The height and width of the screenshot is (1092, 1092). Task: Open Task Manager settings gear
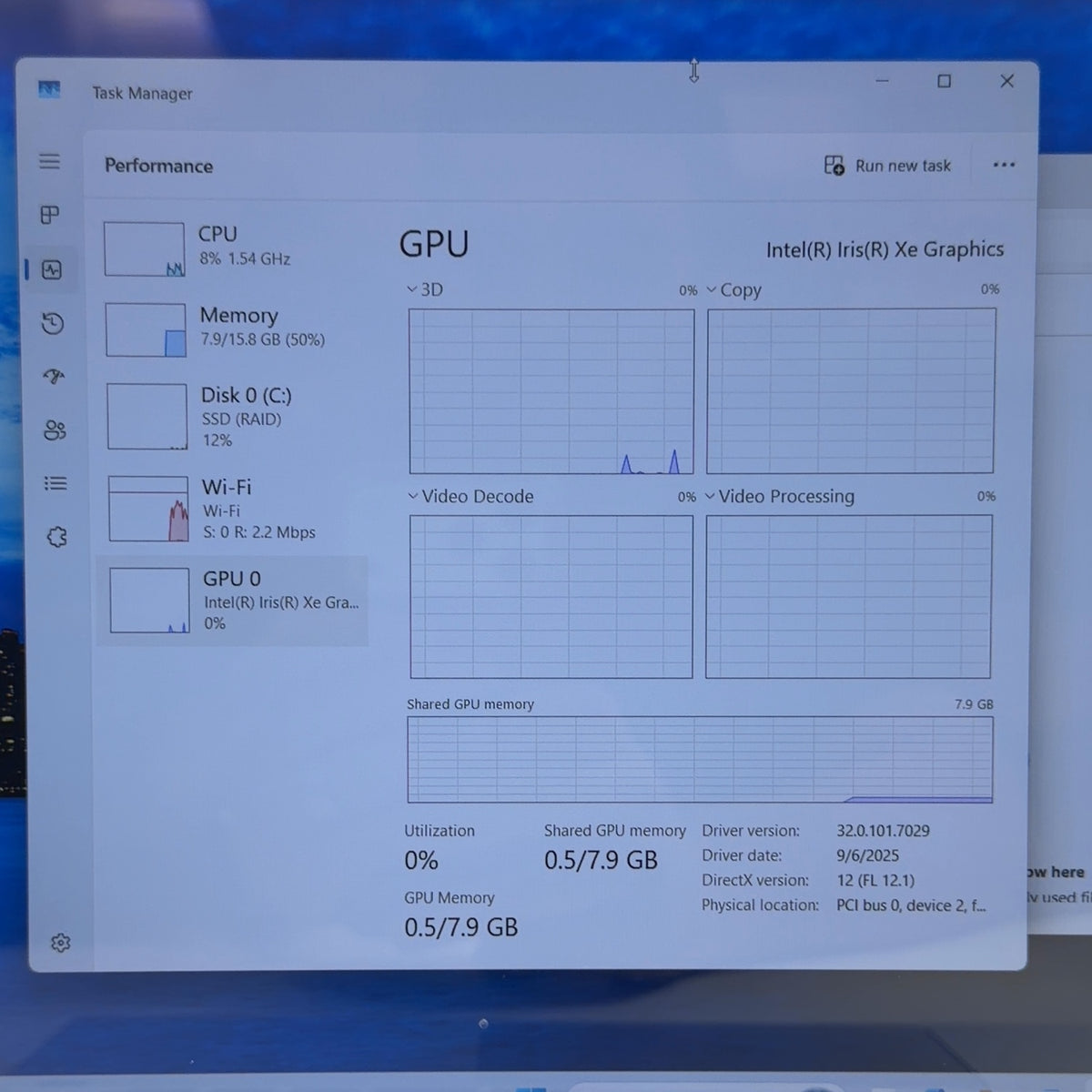(x=61, y=943)
